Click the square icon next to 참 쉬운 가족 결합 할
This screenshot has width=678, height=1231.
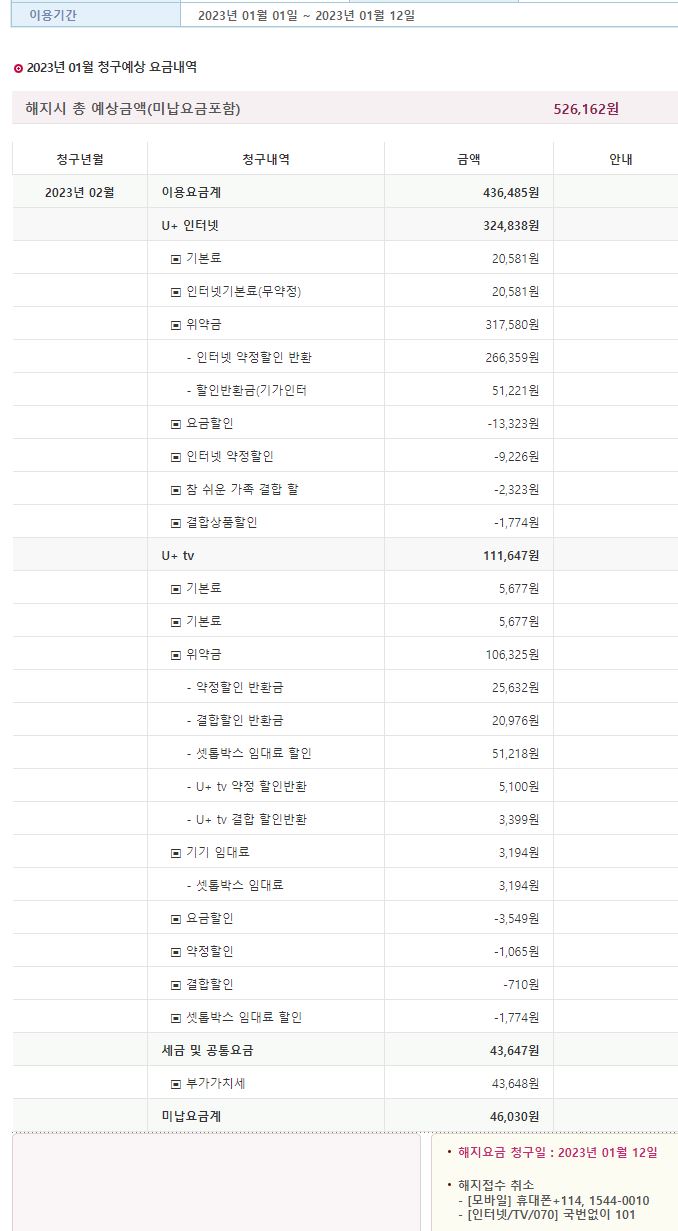tap(176, 490)
